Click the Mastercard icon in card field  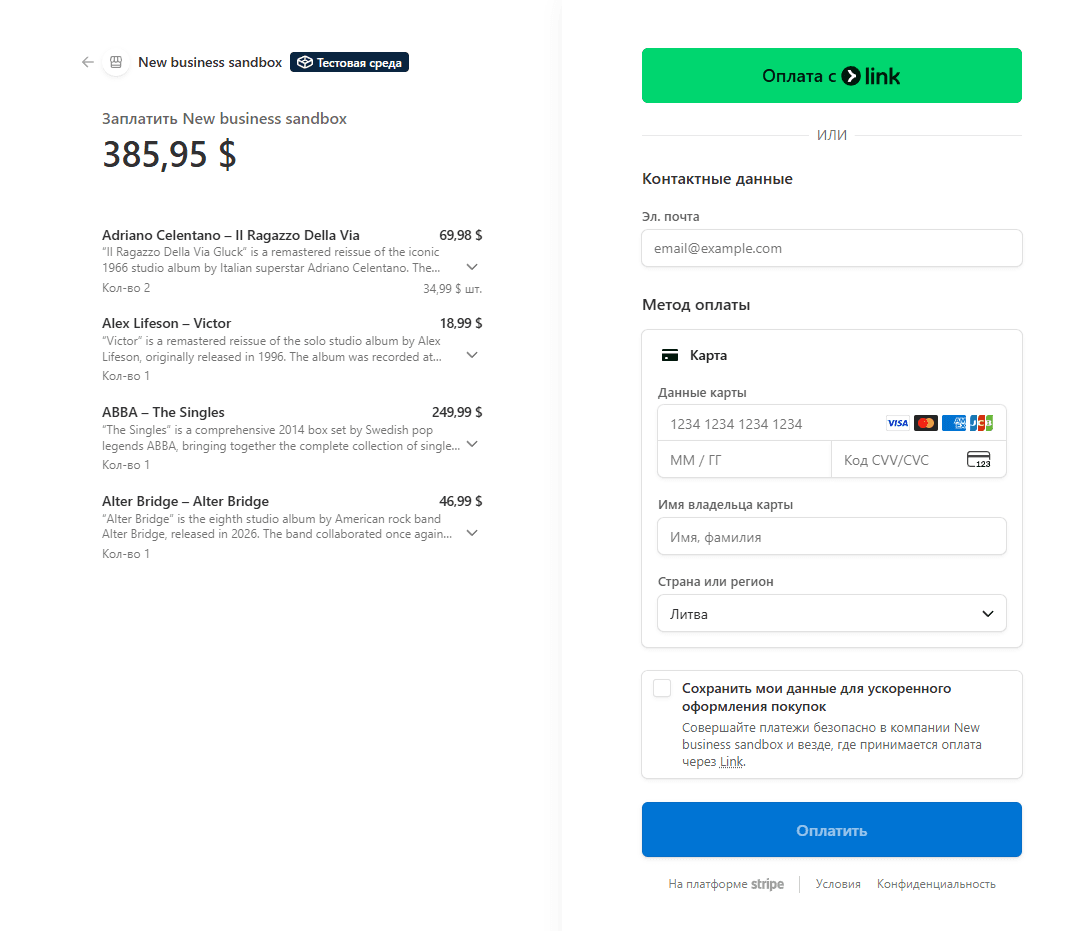[x=926, y=423]
